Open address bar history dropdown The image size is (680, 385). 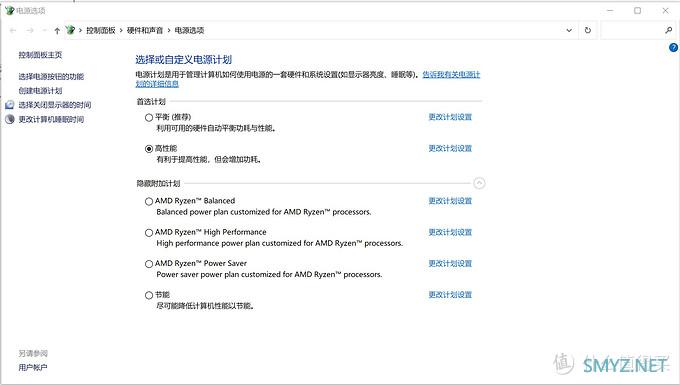click(569, 30)
